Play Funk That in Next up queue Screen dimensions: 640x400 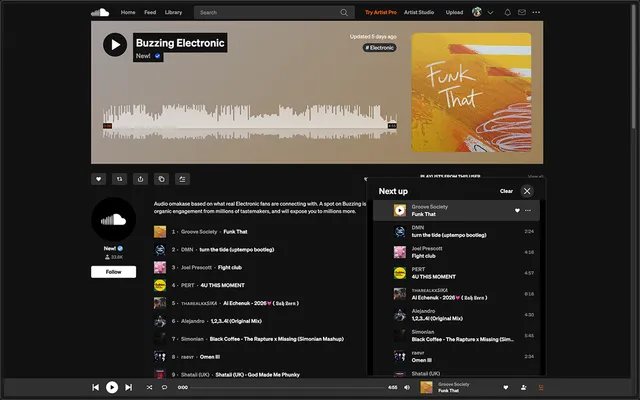(x=400, y=211)
